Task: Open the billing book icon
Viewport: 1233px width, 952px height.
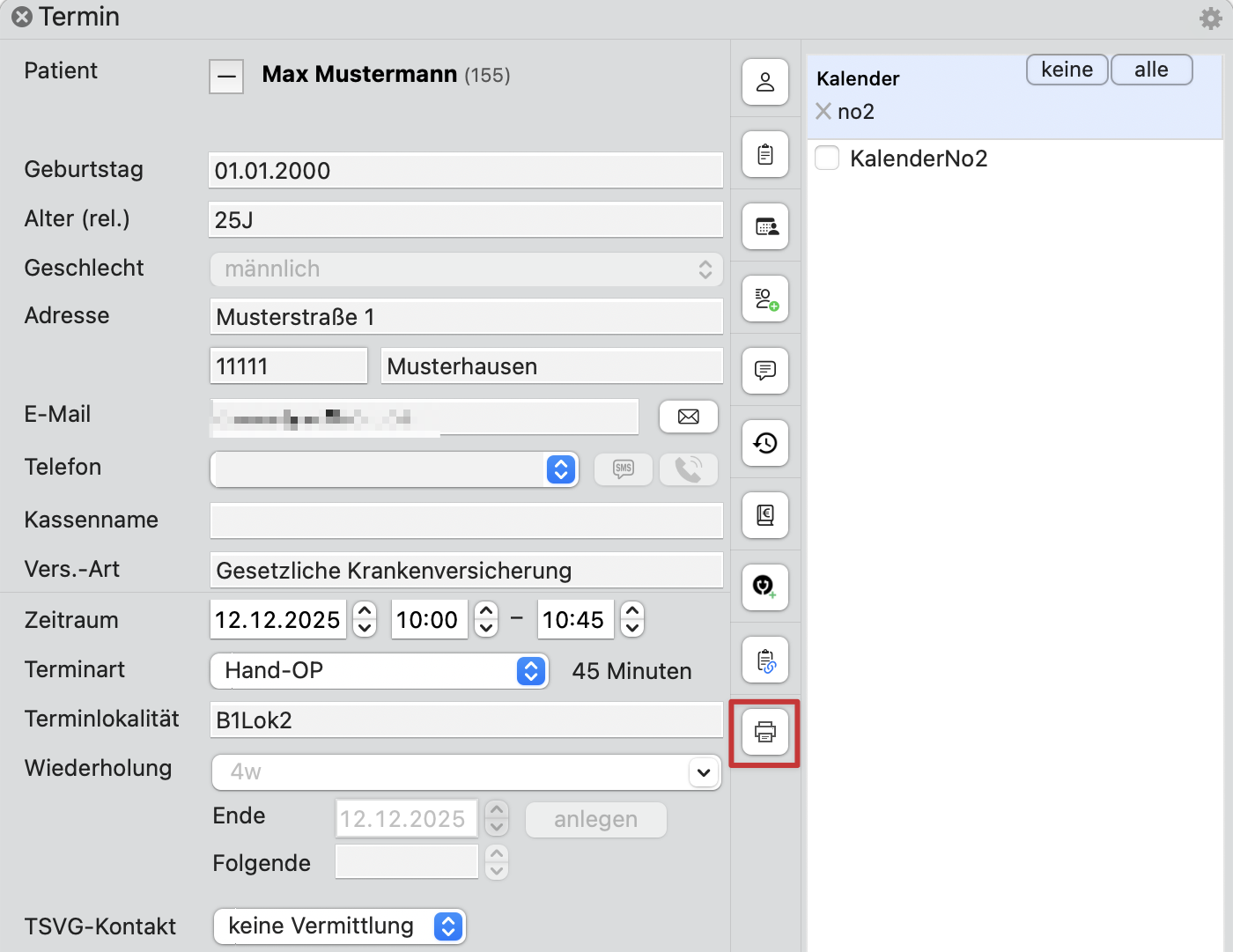Action: (x=764, y=515)
